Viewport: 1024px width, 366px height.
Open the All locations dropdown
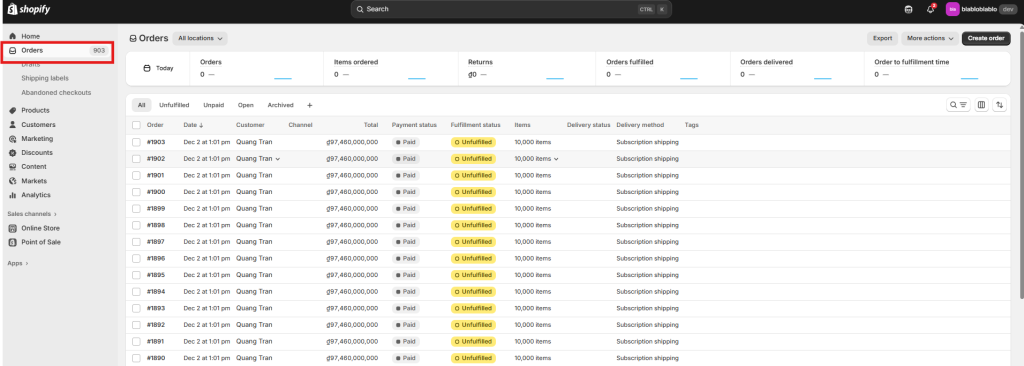(x=200, y=39)
